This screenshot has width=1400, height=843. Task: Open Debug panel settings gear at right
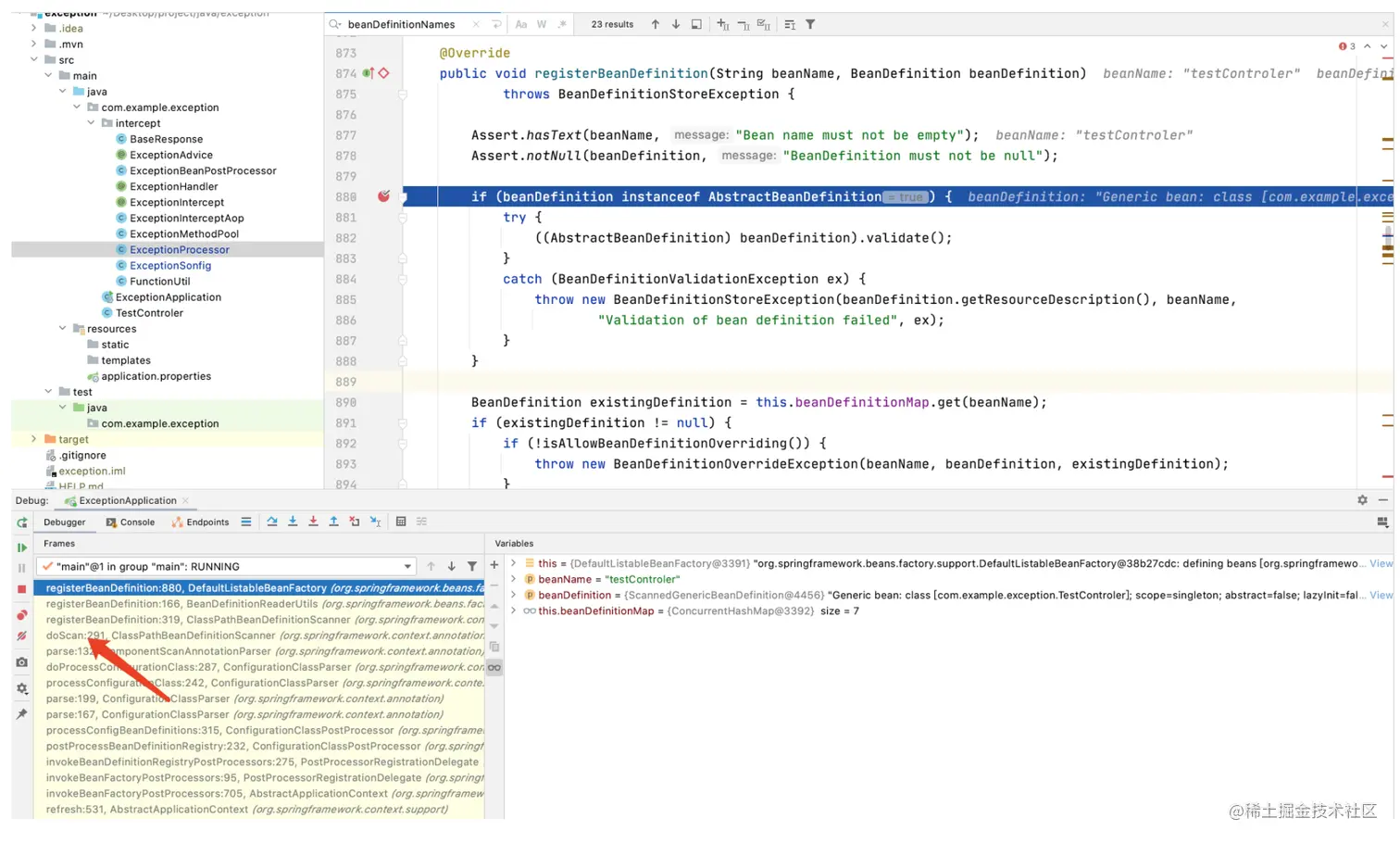(1362, 500)
